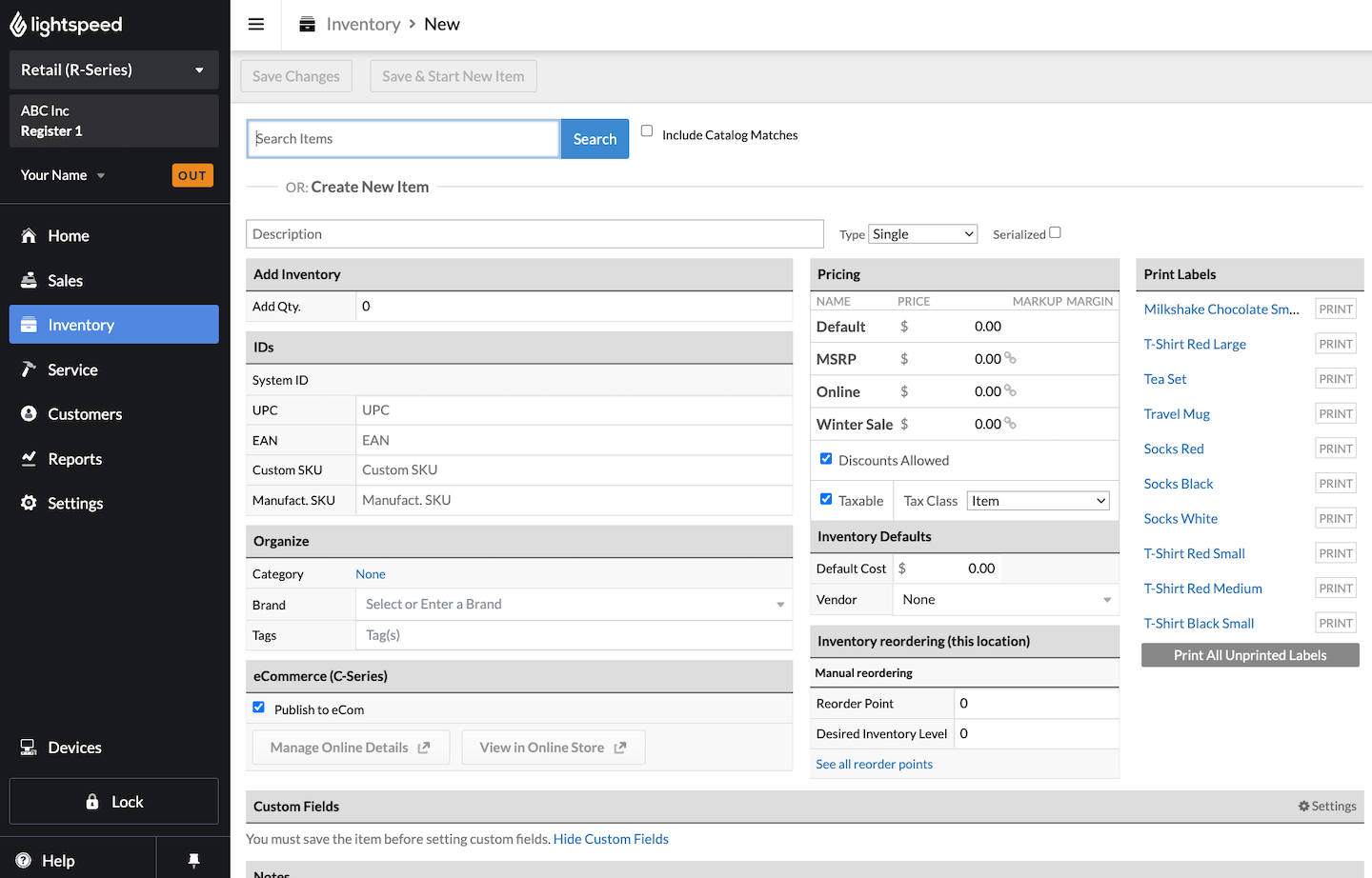Click the Lightspeed flame logo
1372x878 pixels.
click(x=18, y=25)
